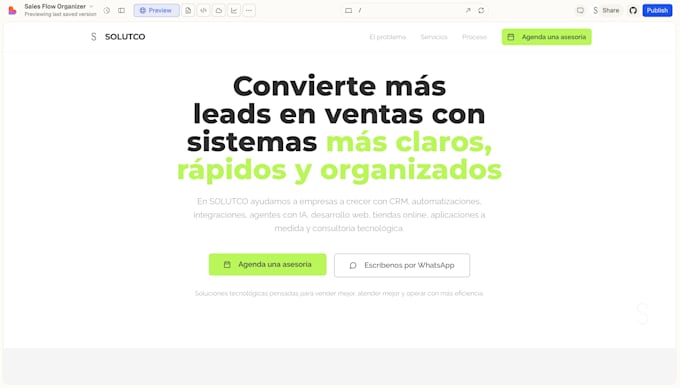The image size is (680, 388).
Task: Go to Proceso nav link
Action: click(474, 37)
